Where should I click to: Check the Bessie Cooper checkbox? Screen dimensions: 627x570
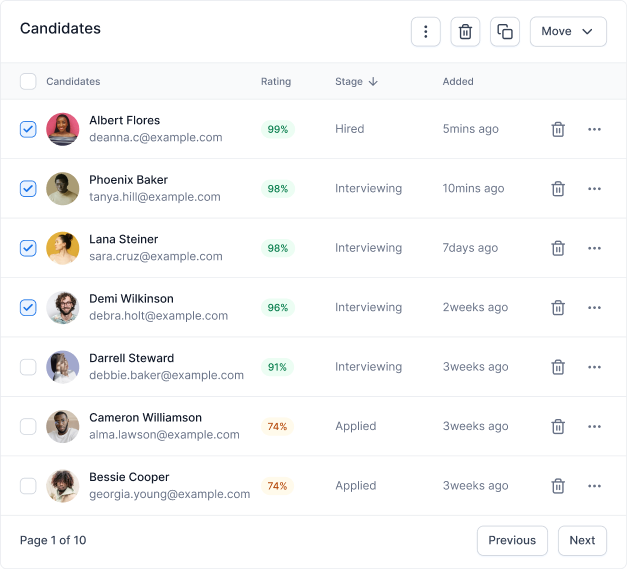point(28,486)
